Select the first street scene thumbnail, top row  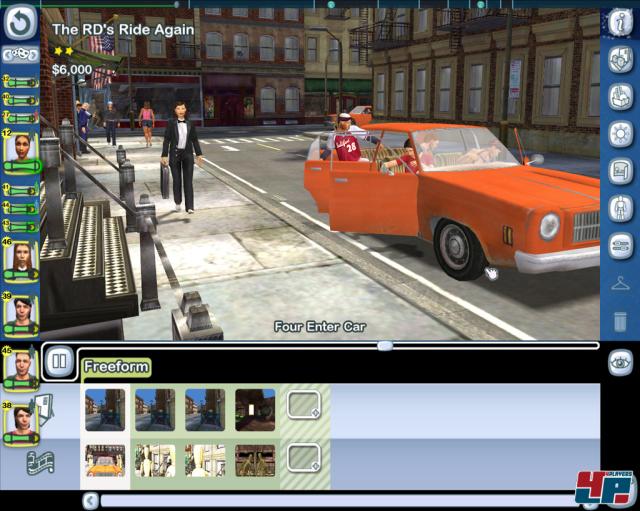105,410
